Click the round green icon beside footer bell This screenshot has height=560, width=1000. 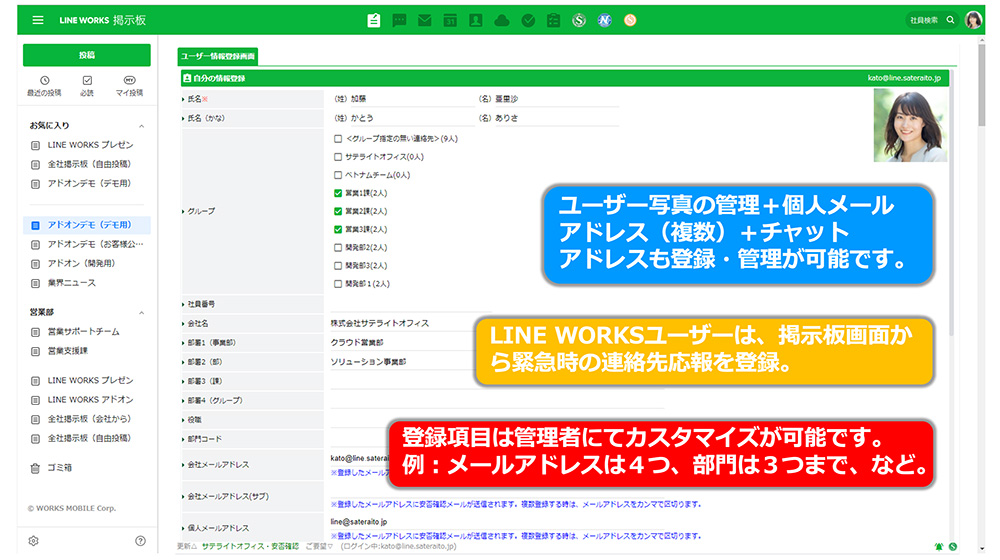953,547
